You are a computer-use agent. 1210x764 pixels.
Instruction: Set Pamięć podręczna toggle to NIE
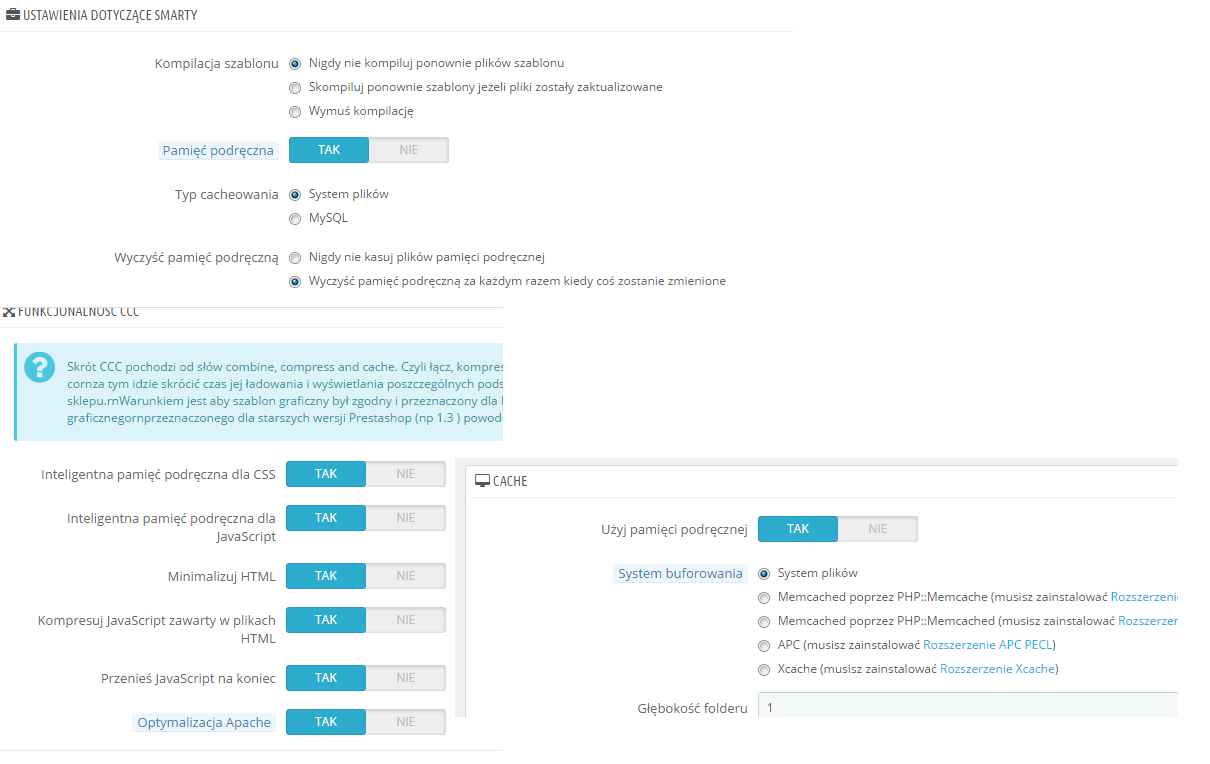pos(408,150)
